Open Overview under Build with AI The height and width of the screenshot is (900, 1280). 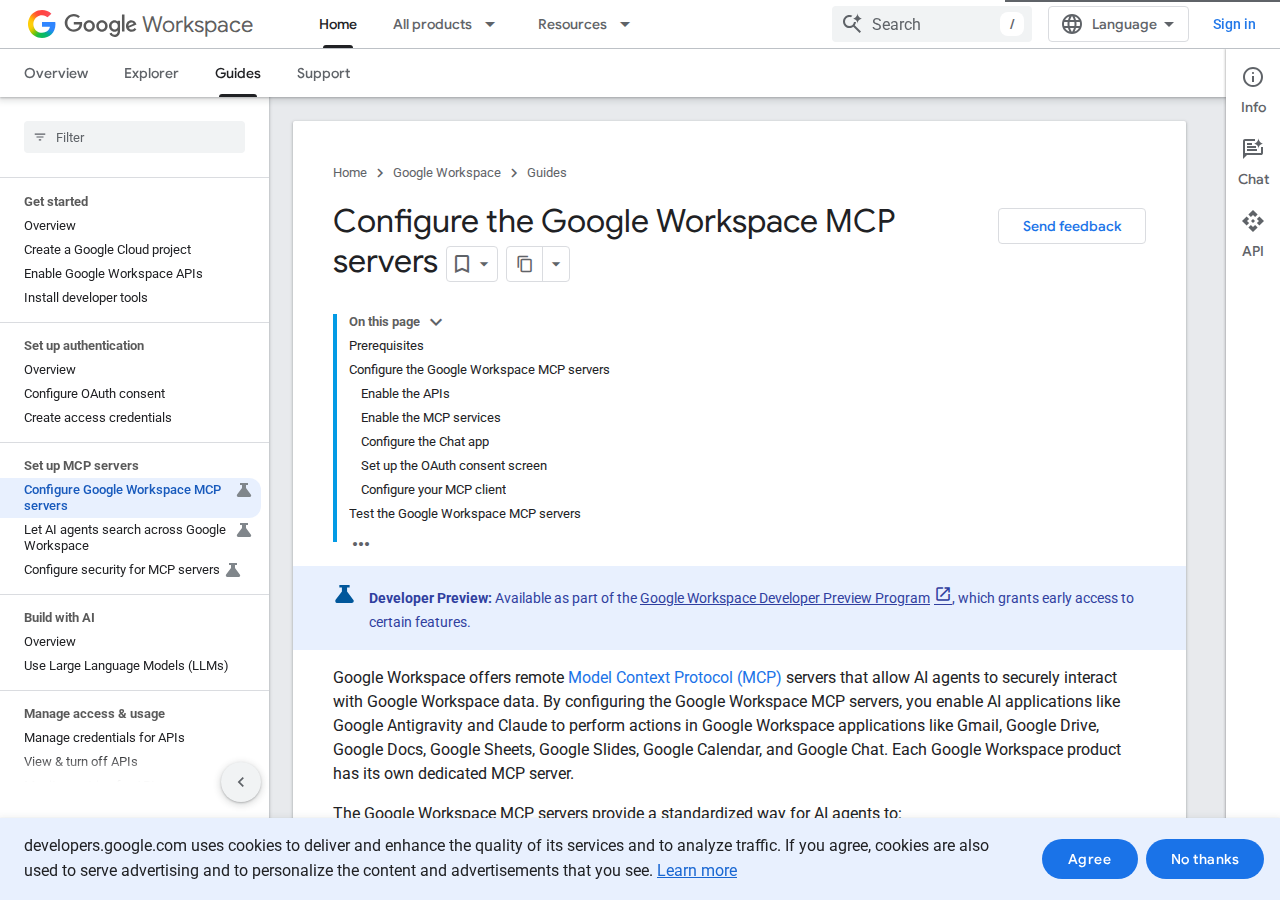coord(50,642)
